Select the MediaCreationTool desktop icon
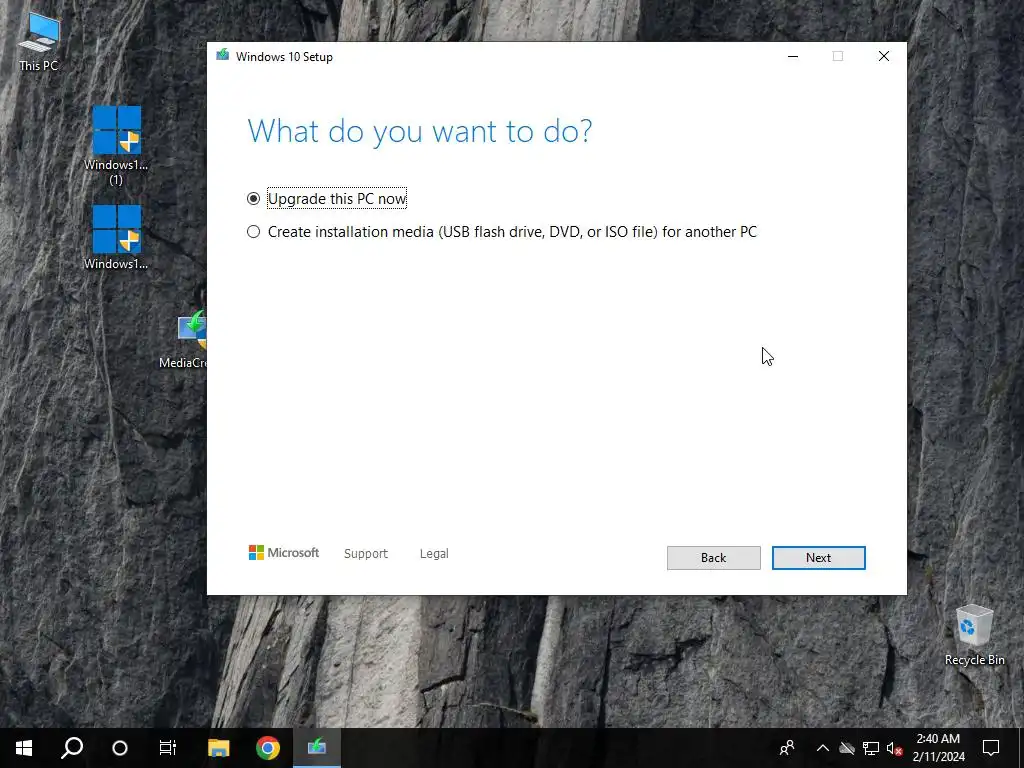The width and height of the screenshot is (1024, 768). [x=184, y=340]
